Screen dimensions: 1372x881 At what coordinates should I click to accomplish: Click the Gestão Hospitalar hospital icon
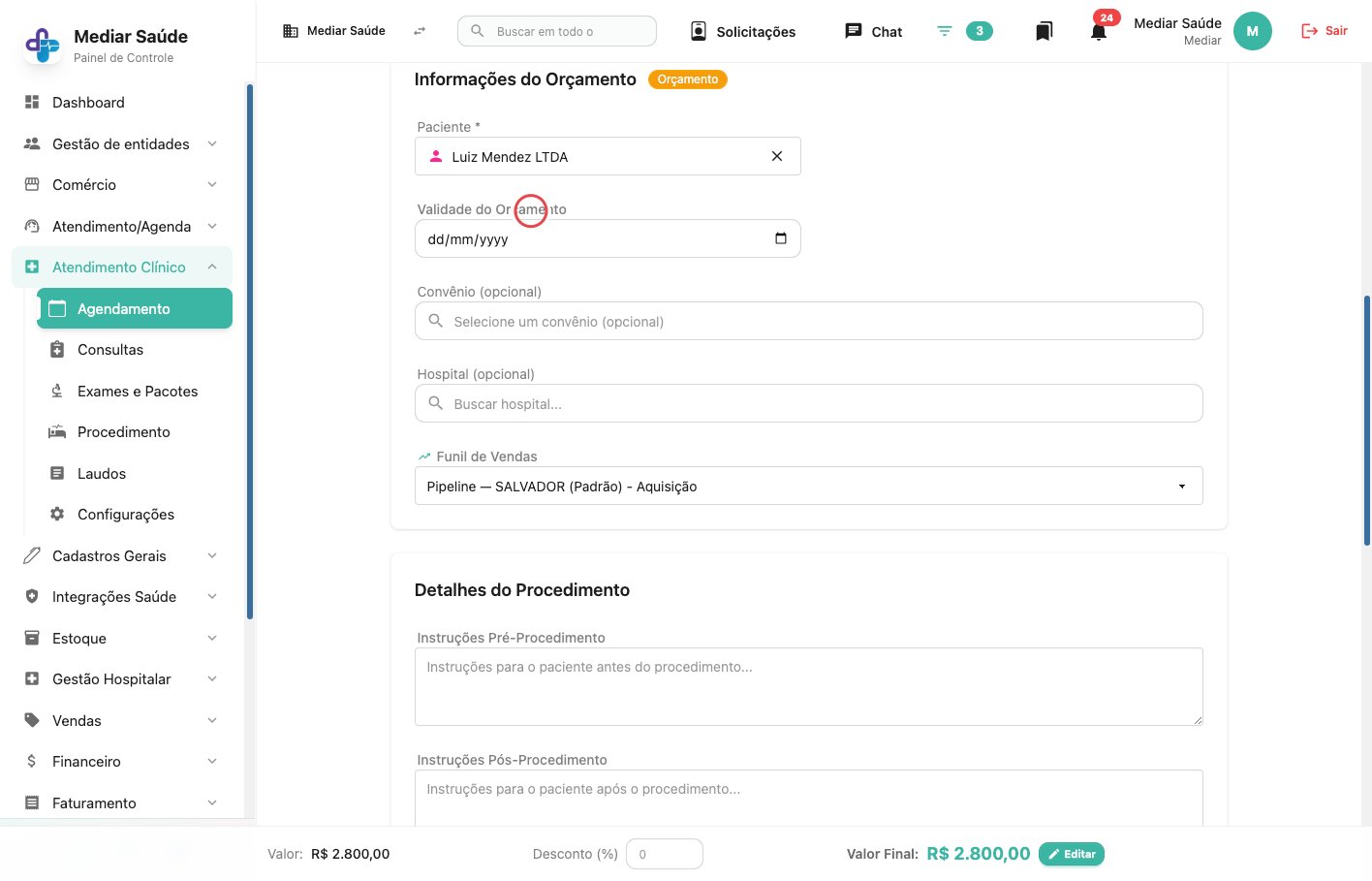tap(32, 678)
